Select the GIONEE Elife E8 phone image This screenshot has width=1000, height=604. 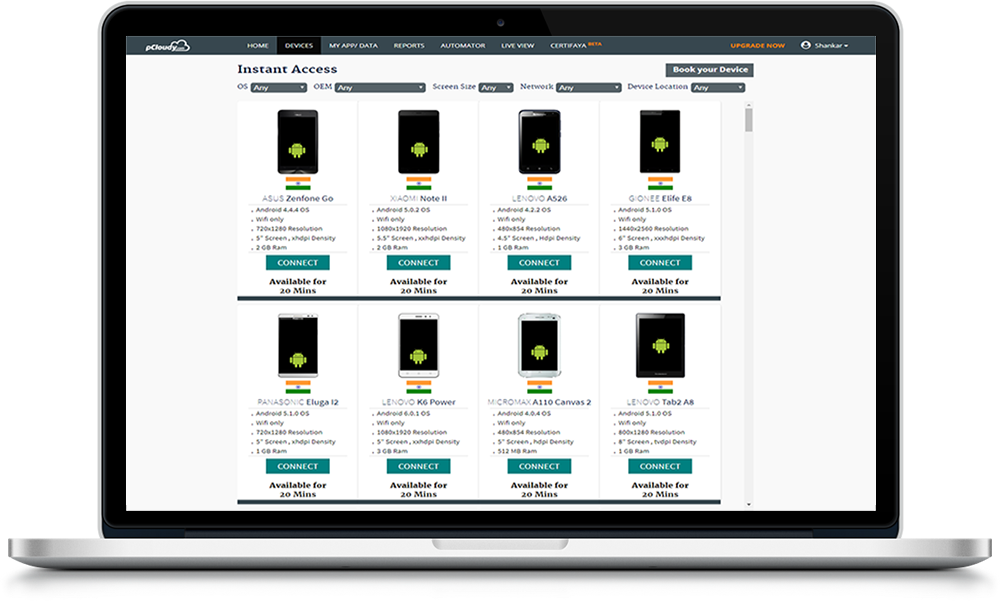pos(660,142)
